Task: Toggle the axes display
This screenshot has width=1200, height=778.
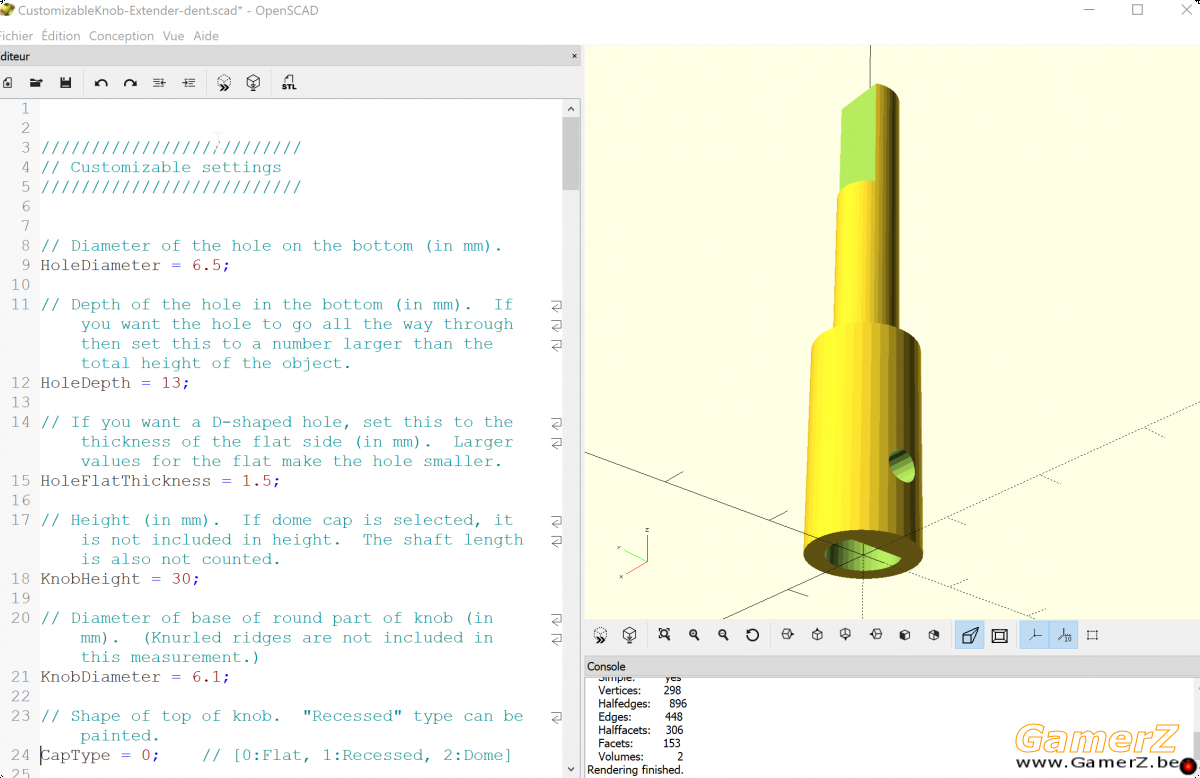Action: coord(1035,635)
